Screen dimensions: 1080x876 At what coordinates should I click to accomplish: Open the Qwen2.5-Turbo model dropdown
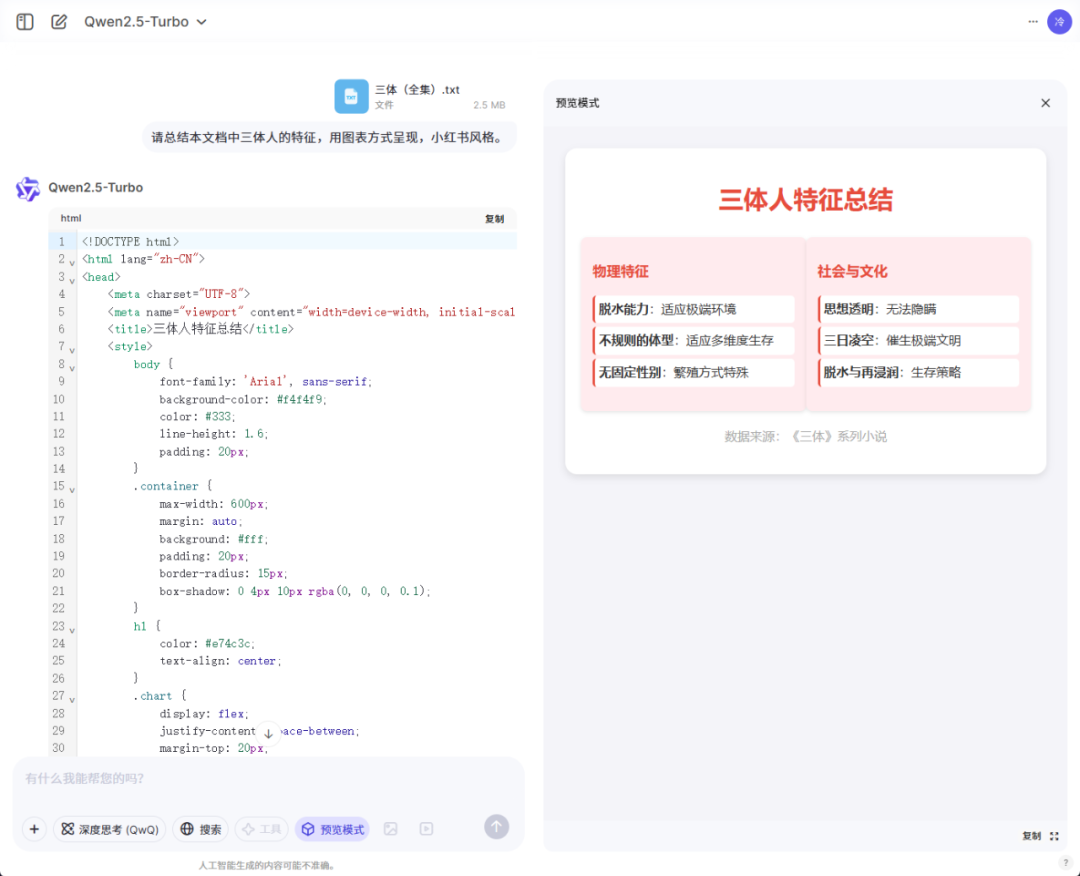pos(145,21)
